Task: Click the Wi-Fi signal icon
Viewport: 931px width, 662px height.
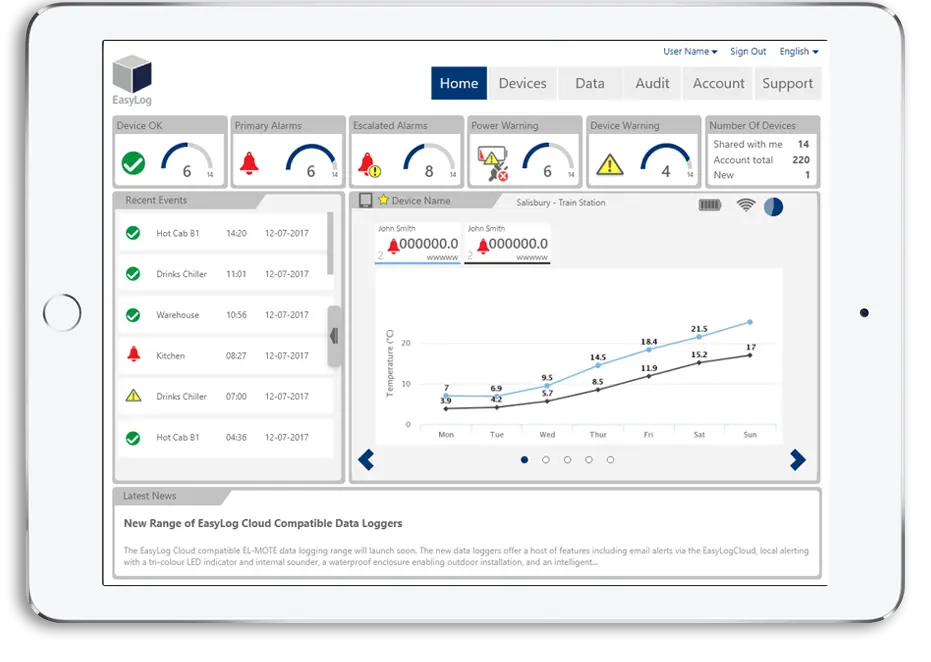Action: [745, 205]
